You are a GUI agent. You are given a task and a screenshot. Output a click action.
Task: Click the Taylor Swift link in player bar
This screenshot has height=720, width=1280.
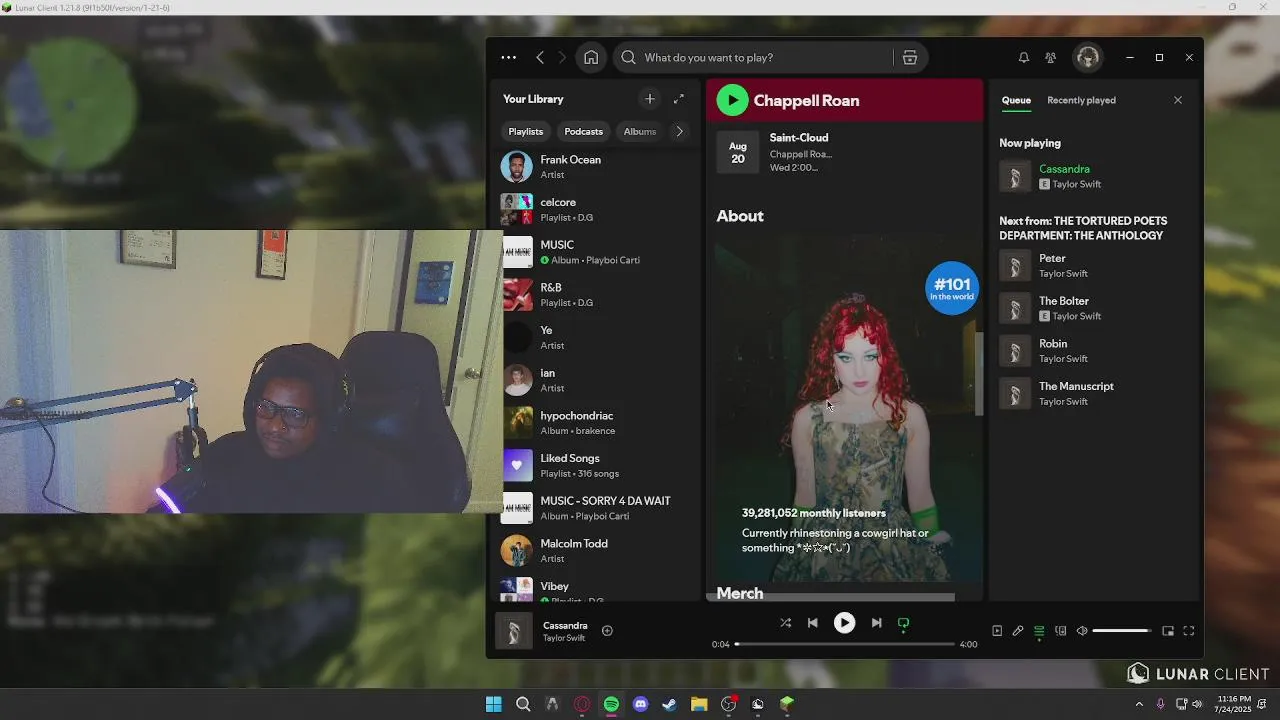click(x=564, y=638)
